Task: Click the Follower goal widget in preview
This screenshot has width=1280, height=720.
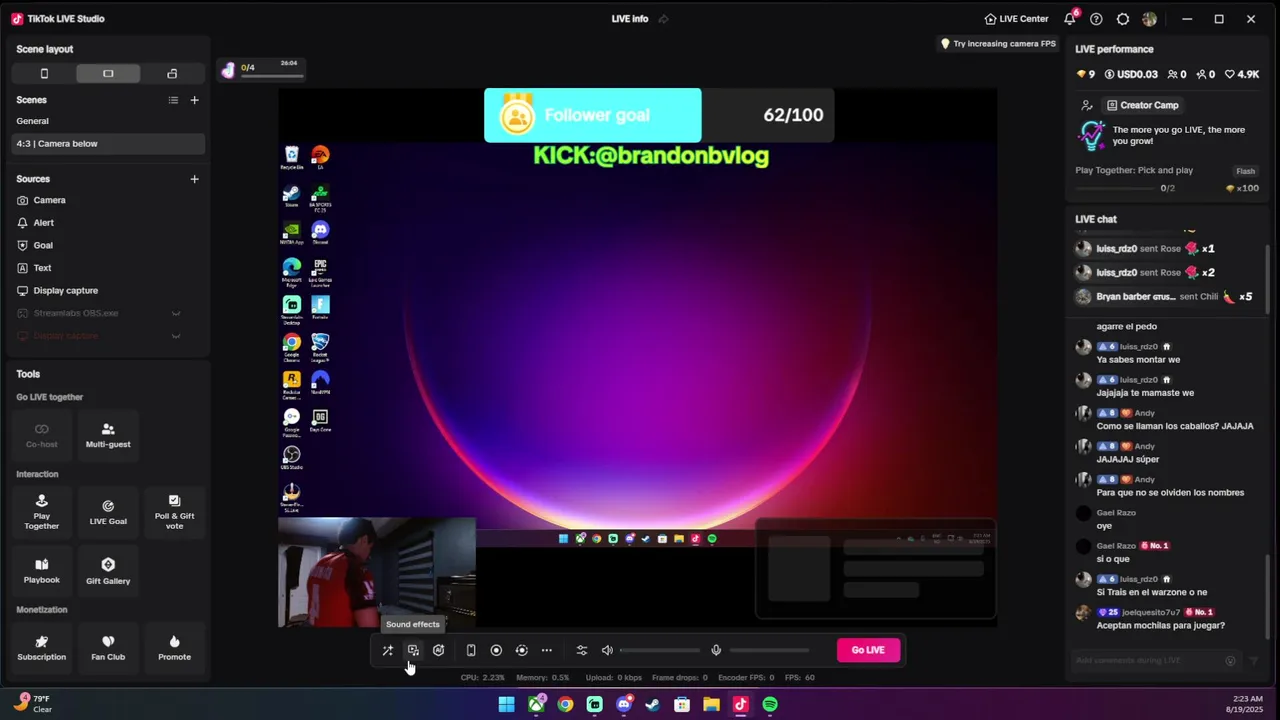Action: [x=659, y=115]
